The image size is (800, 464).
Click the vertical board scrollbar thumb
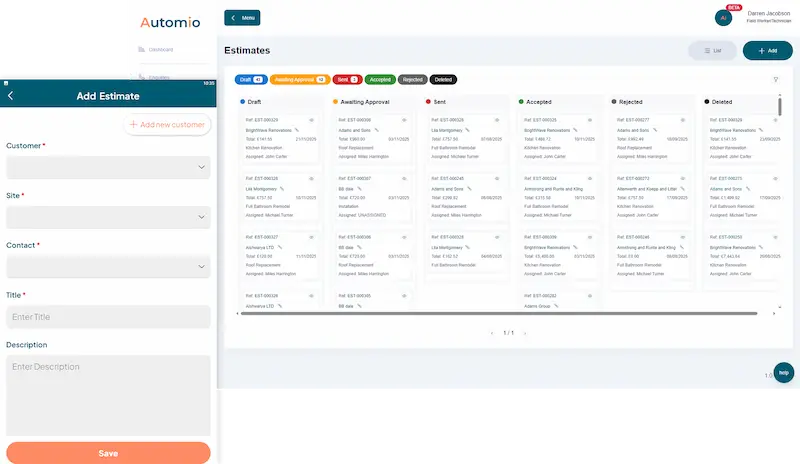click(780, 106)
